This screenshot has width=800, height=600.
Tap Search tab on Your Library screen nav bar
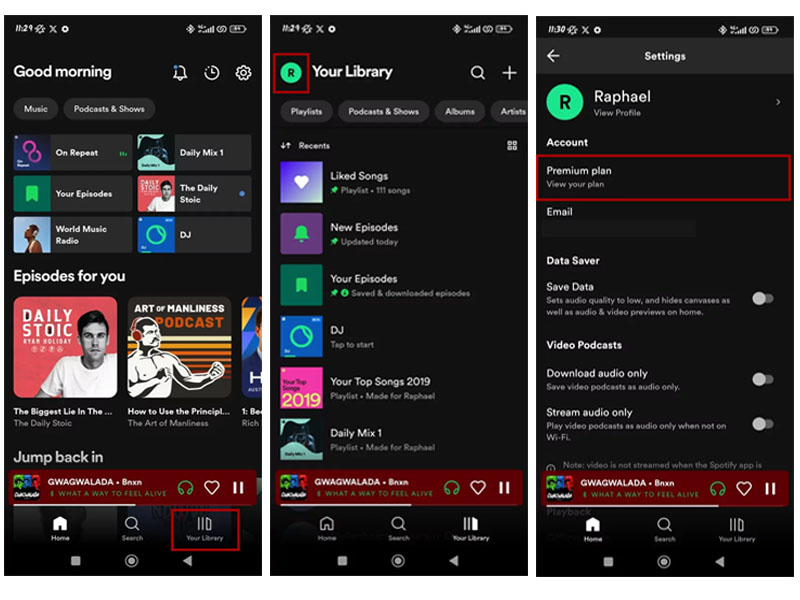[x=398, y=529]
